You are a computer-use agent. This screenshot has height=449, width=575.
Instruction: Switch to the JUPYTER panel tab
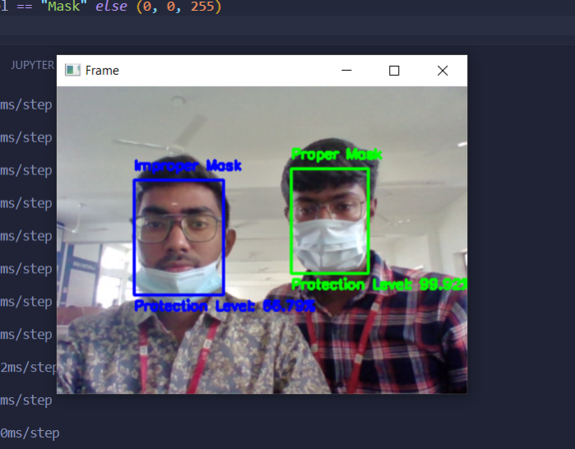pyautogui.click(x=32, y=65)
